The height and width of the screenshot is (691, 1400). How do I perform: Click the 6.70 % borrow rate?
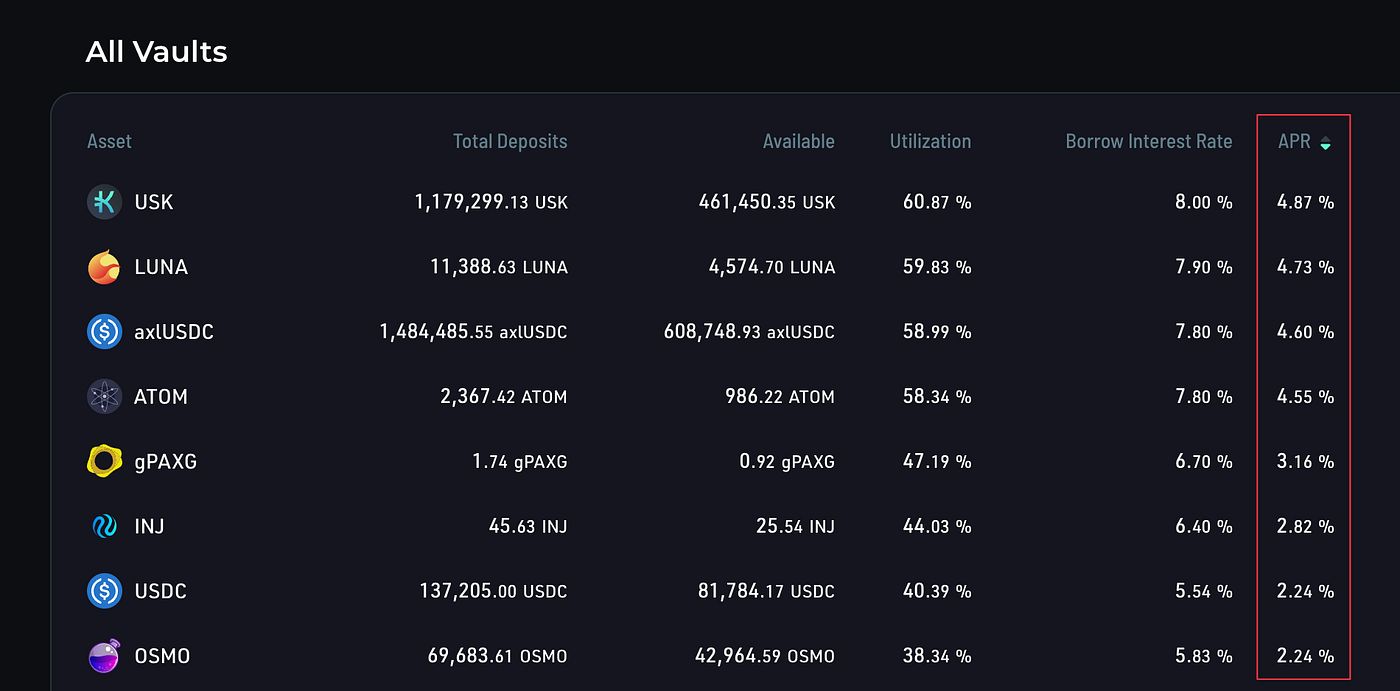1204,462
